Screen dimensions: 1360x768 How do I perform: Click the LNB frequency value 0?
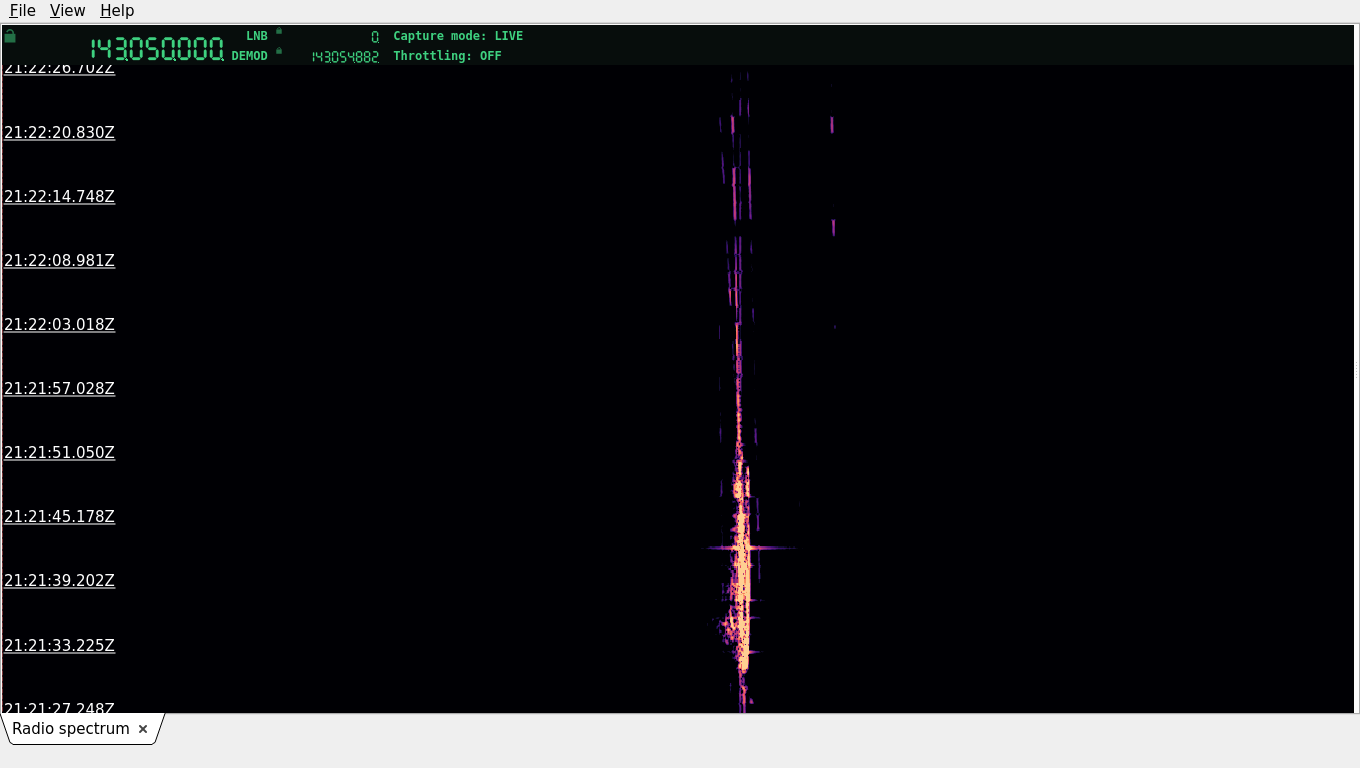click(x=375, y=37)
